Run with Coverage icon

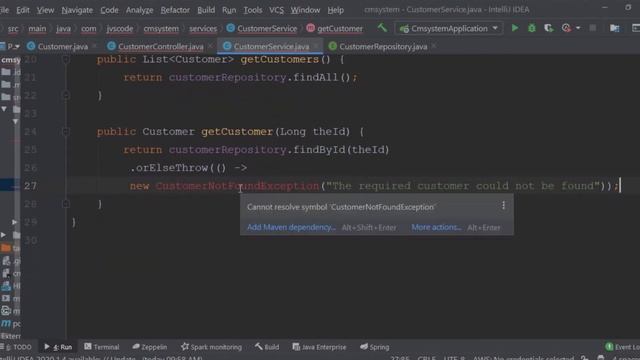549,28
